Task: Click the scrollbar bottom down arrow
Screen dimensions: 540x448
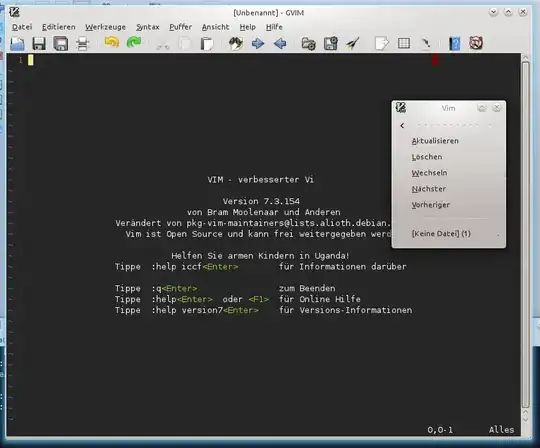Action: (525, 420)
